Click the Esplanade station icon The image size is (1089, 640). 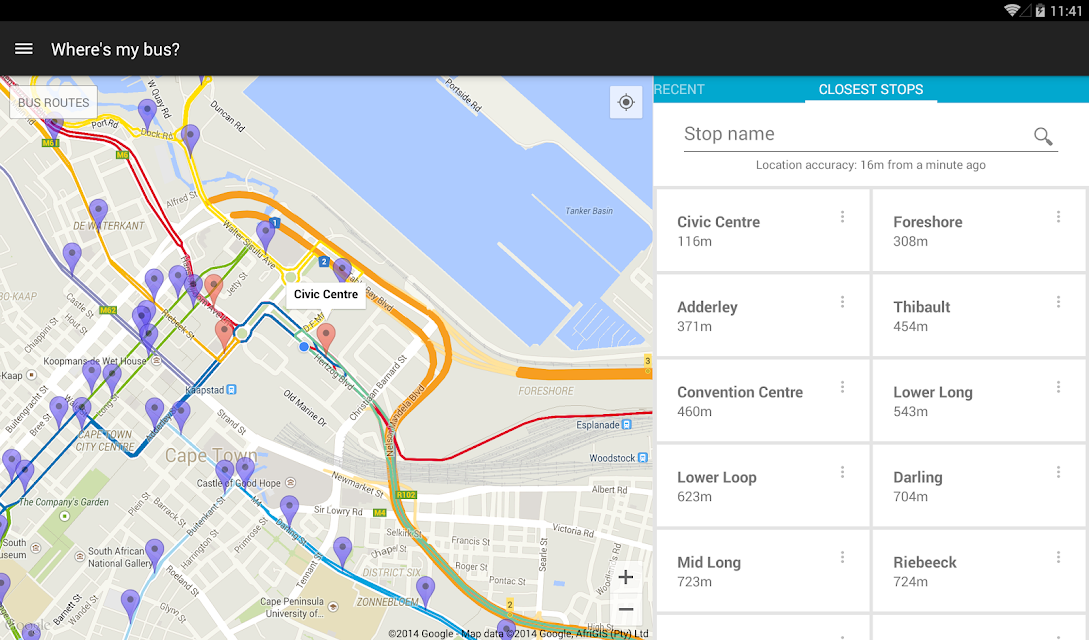click(x=626, y=424)
